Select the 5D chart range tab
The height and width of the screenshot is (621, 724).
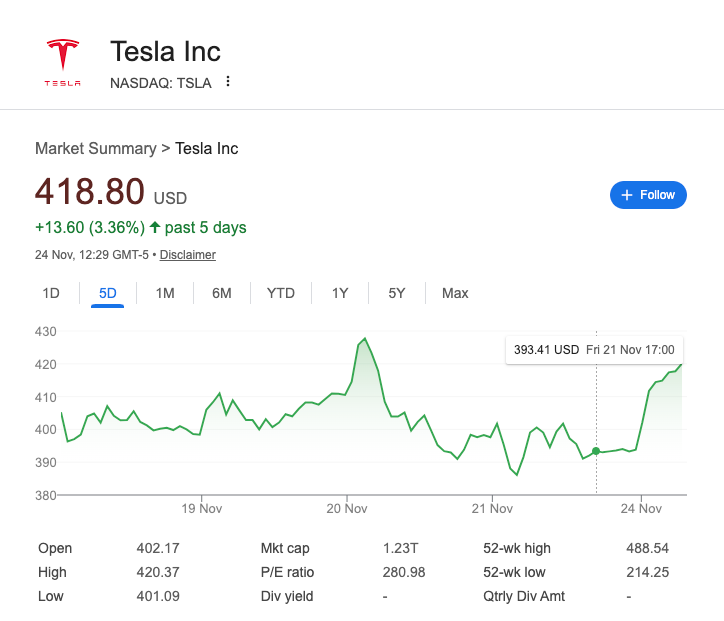(108, 293)
